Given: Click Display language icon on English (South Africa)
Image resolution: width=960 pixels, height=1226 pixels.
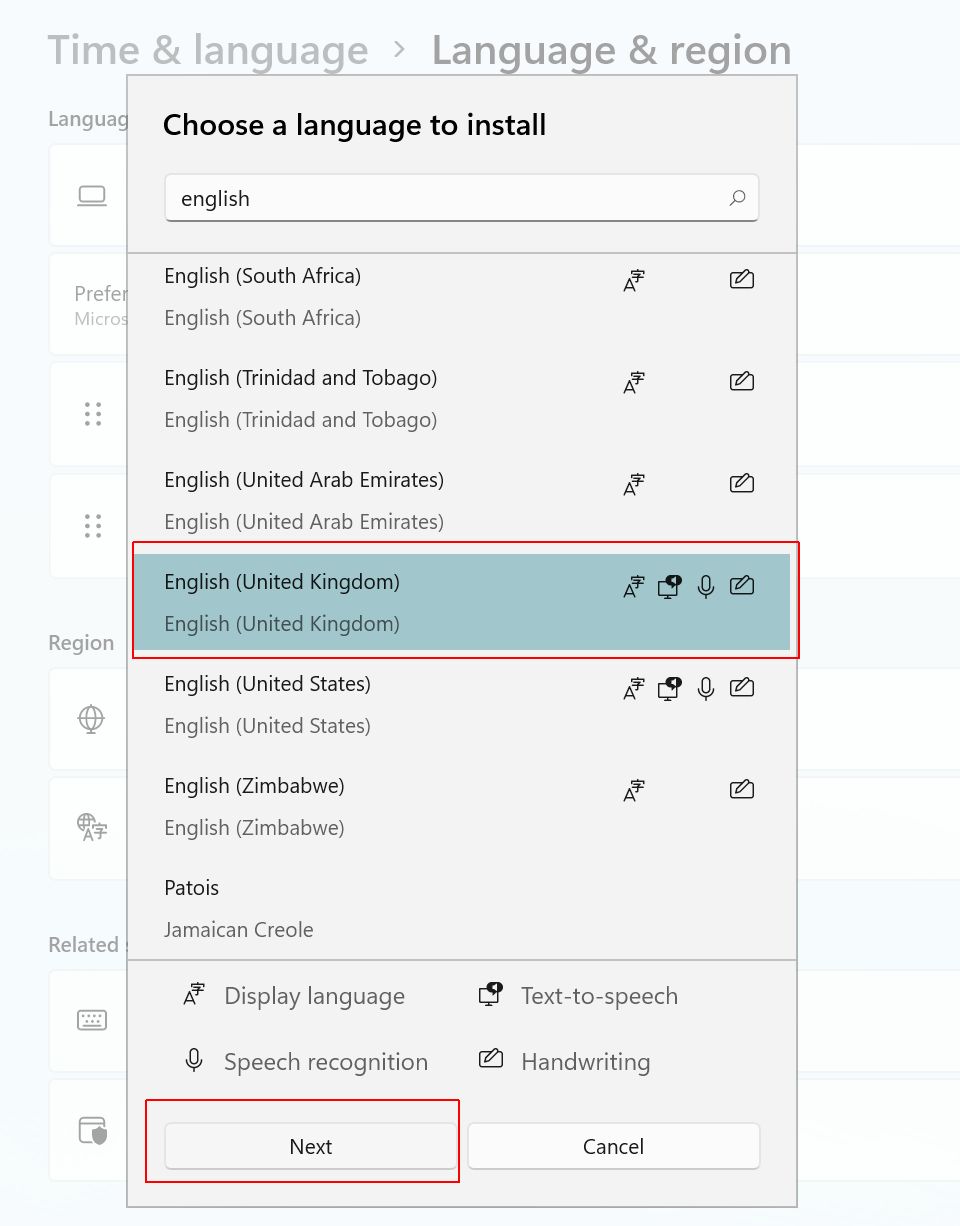Looking at the screenshot, I should (x=633, y=280).
